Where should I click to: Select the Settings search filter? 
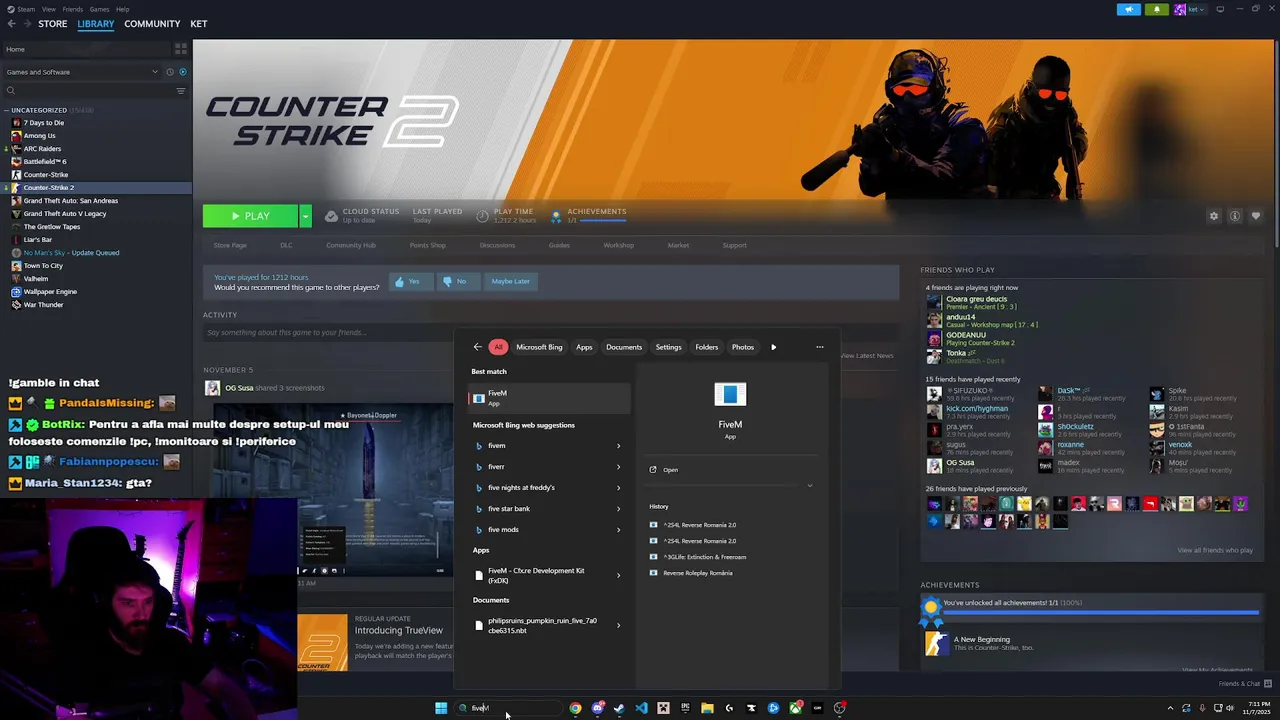pos(668,347)
